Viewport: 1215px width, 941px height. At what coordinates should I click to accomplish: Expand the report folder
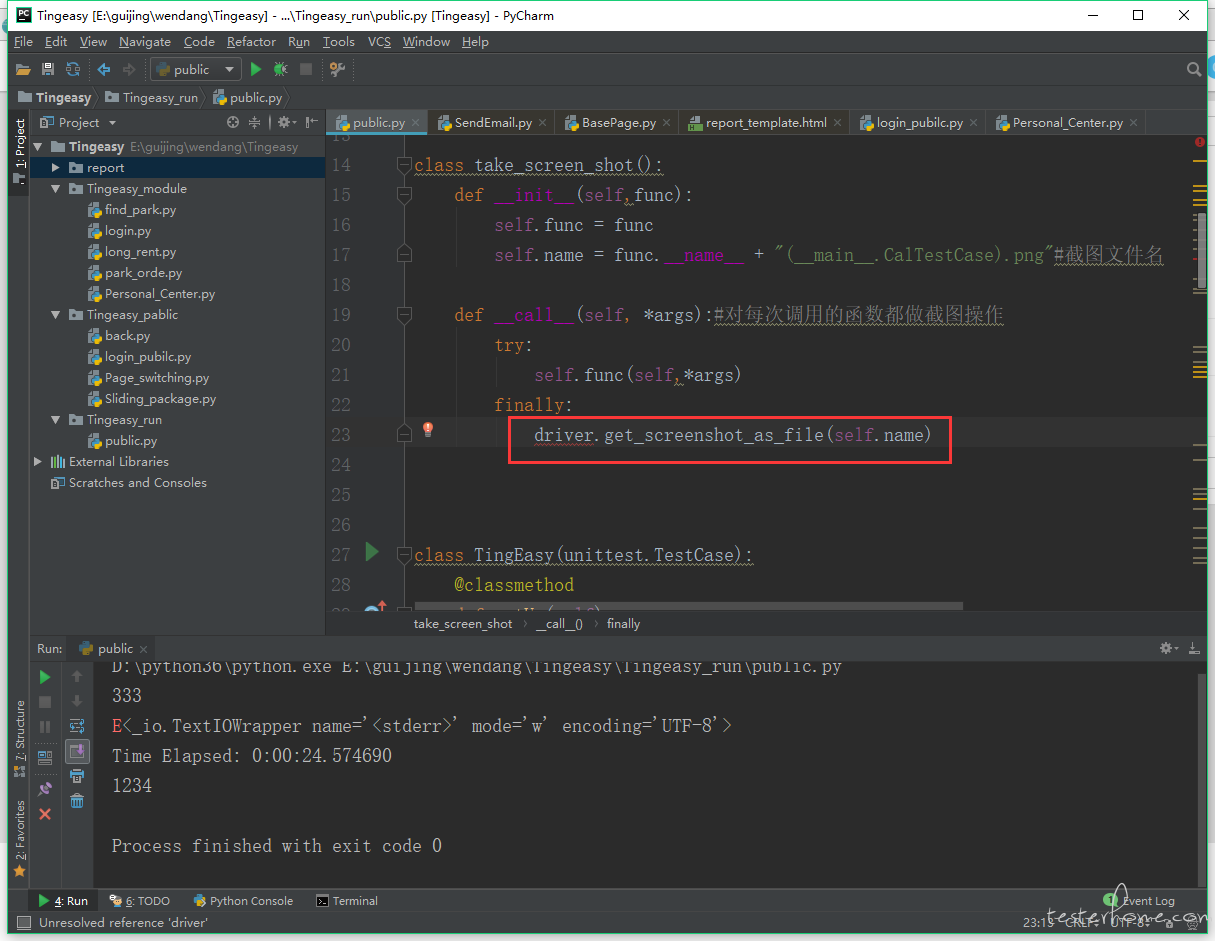point(56,168)
